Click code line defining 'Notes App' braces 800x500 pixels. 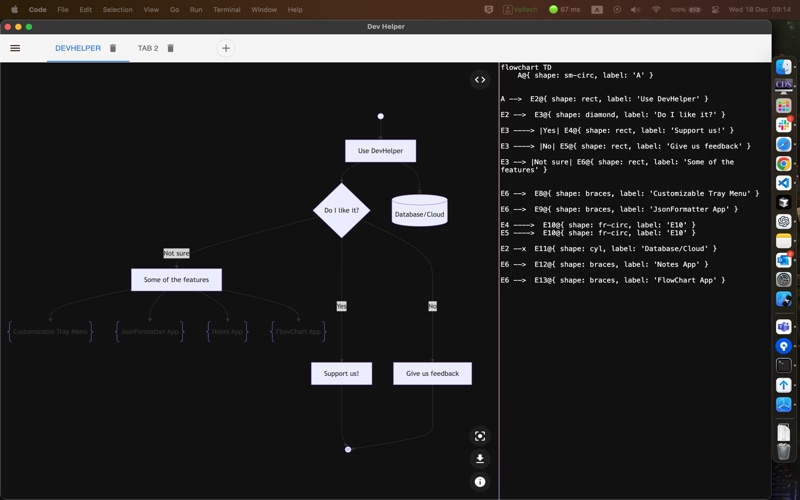click(x=604, y=264)
